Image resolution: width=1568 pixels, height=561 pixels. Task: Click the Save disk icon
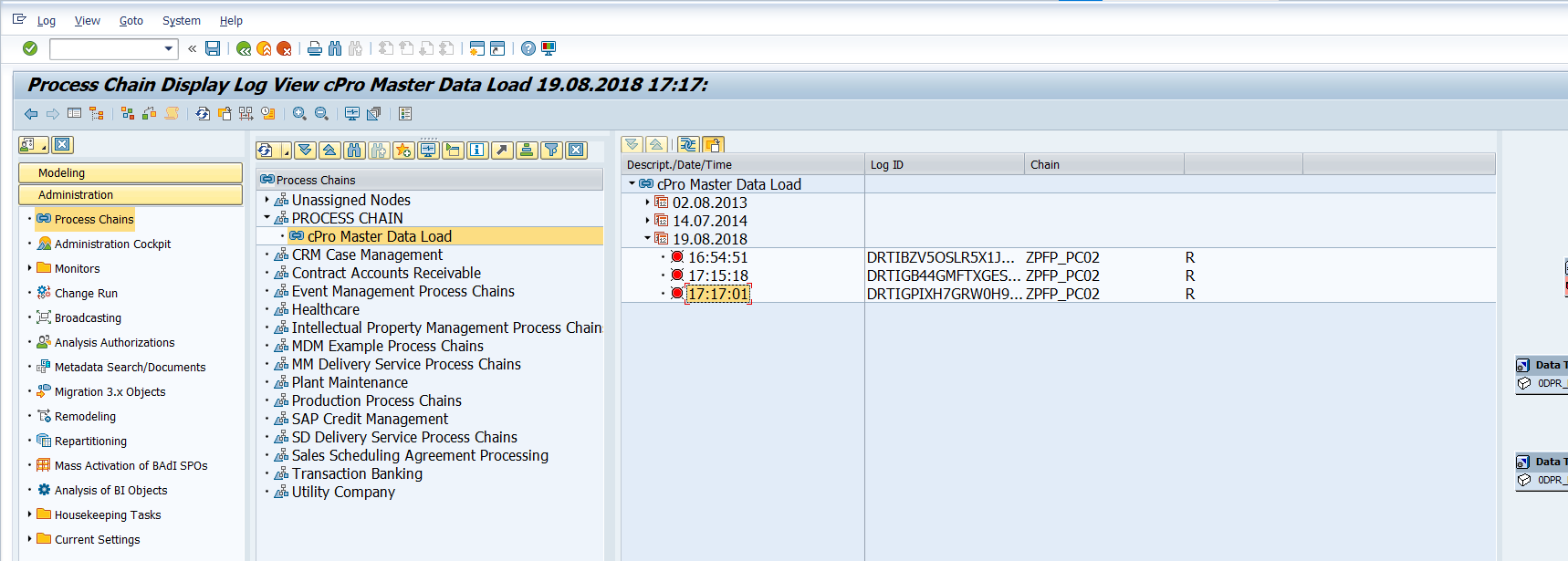[x=213, y=48]
